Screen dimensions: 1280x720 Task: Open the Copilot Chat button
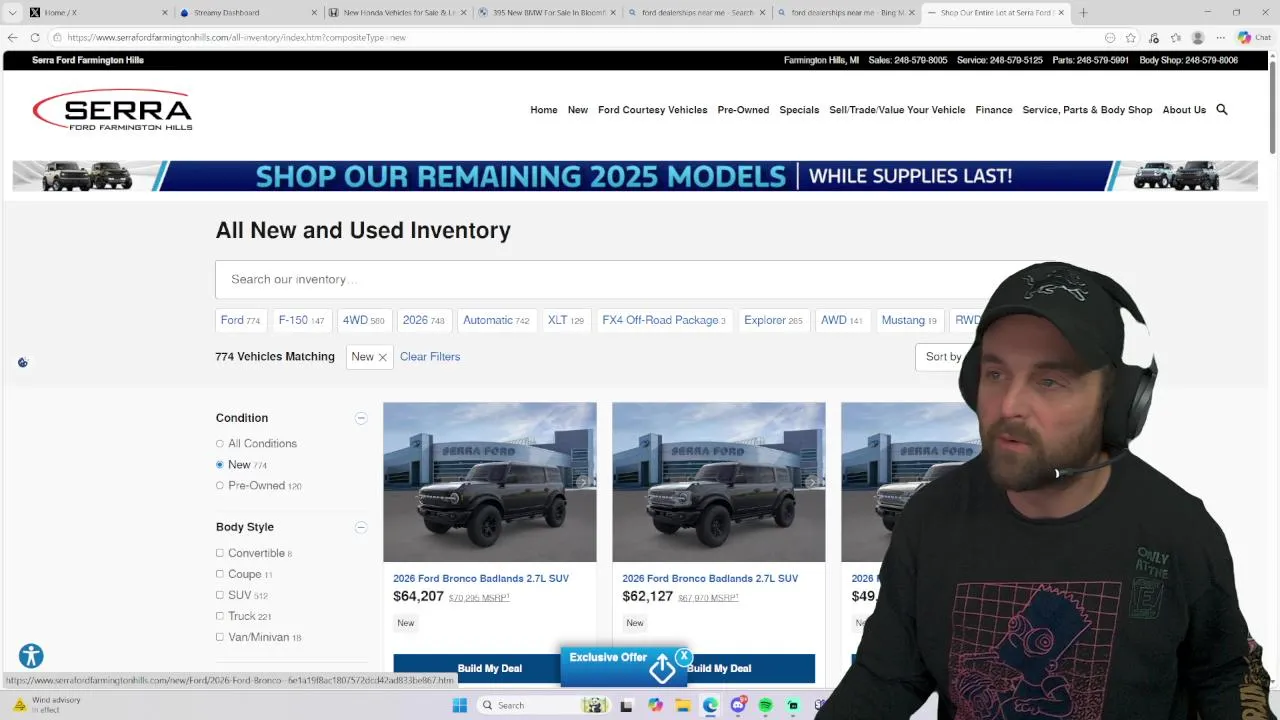(x=1253, y=37)
